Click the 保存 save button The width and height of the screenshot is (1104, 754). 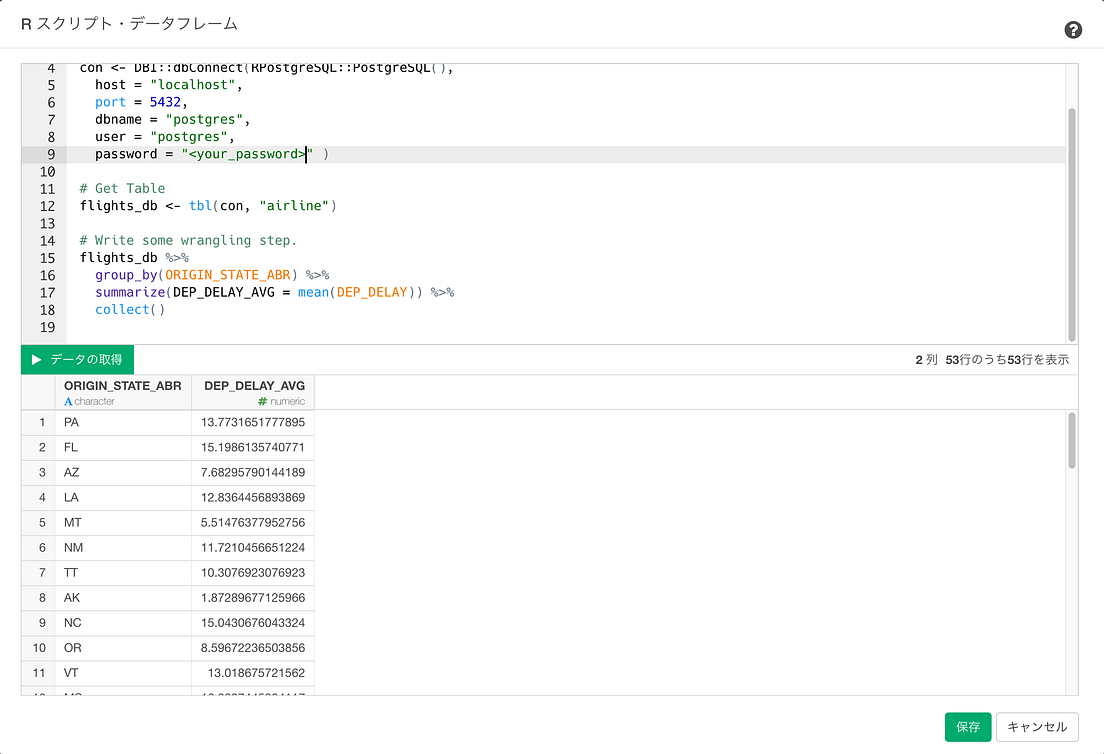point(967,727)
